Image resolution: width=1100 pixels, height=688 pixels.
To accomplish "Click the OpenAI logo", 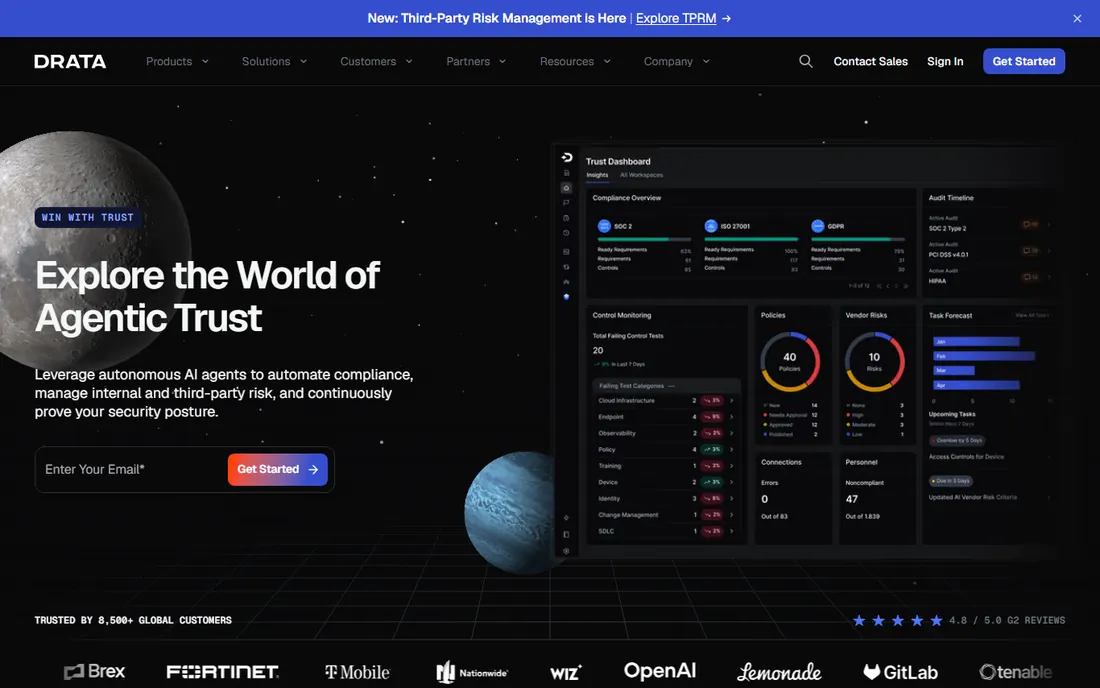I will pyautogui.click(x=659, y=671).
